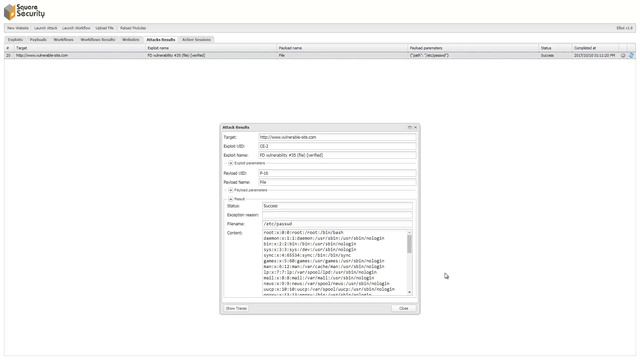Click the Target field in the dialog
Viewport: 640px width, 360px height.
tap(337, 137)
